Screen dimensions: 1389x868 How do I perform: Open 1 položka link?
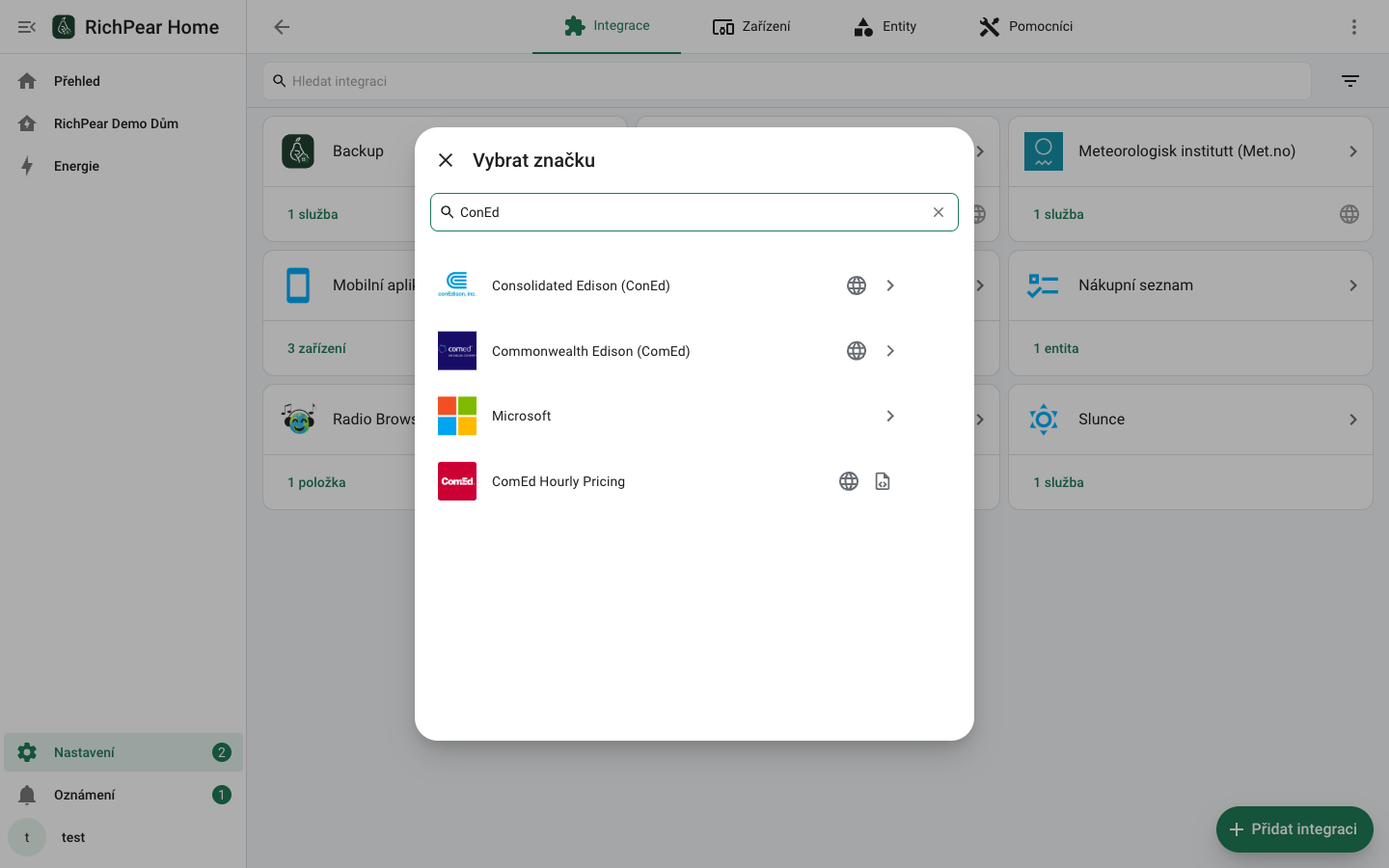click(x=316, y=482)
